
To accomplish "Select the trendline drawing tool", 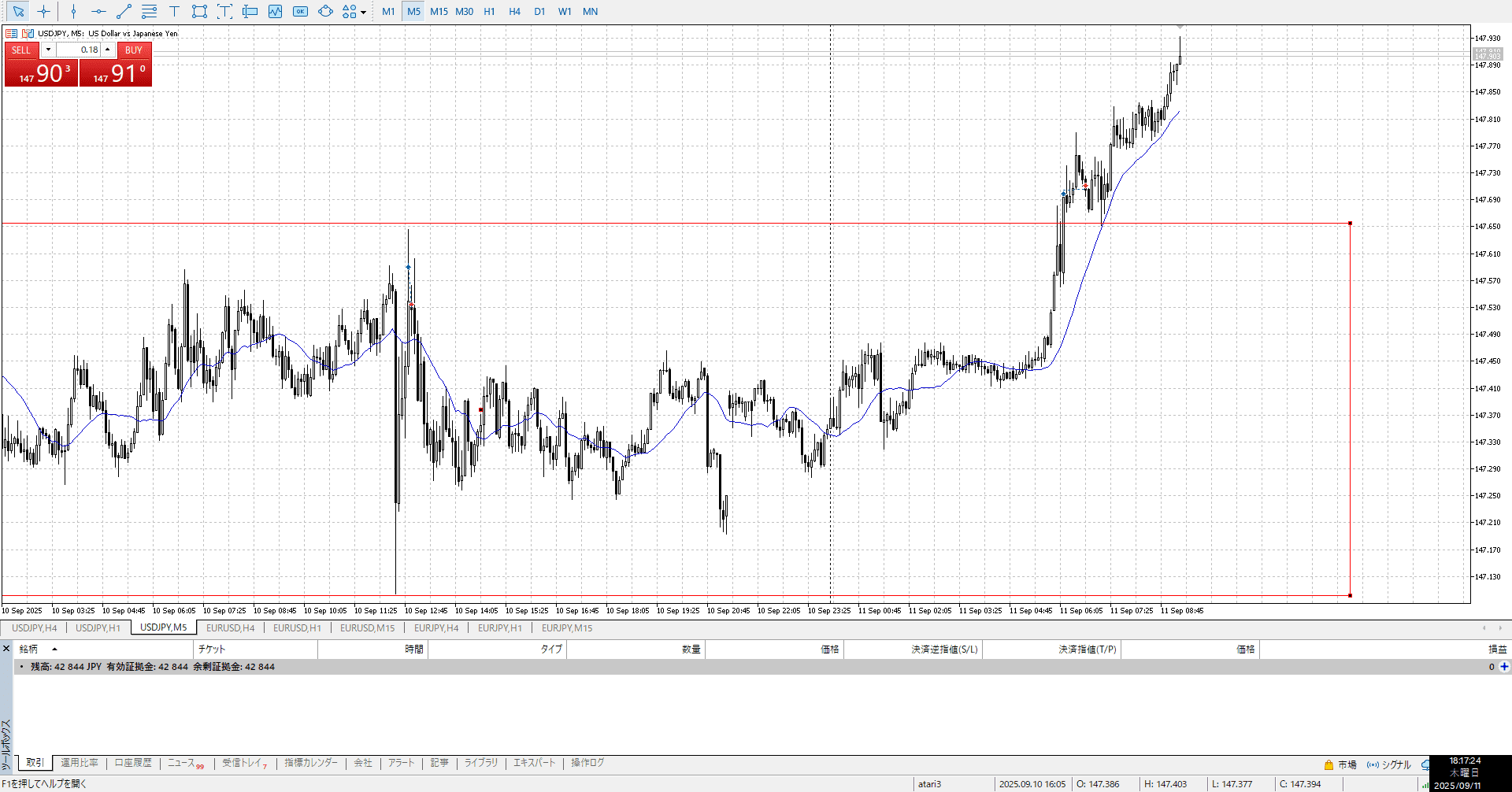I will [124, 12].
